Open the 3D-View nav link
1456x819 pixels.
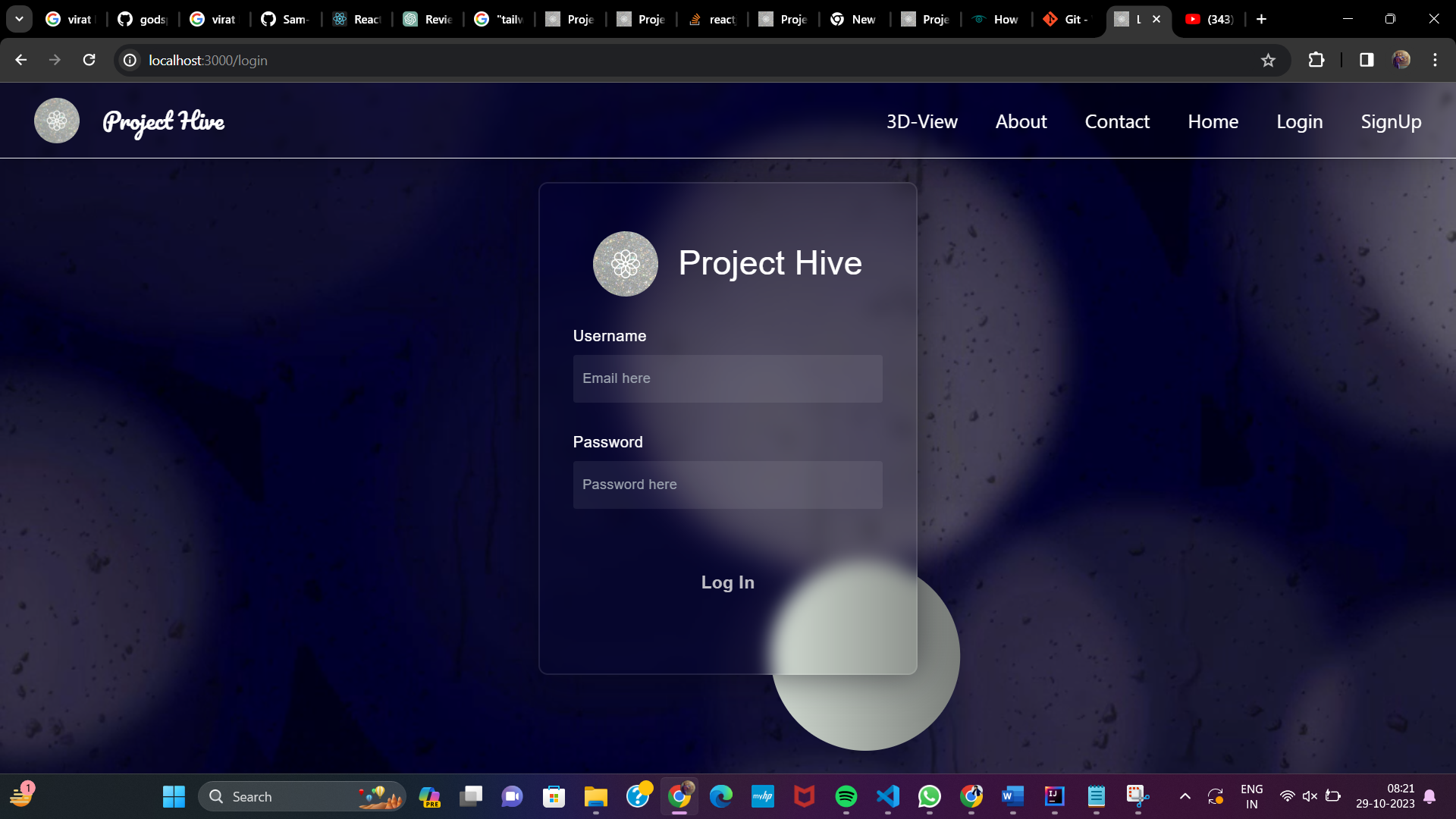(921, 121)
